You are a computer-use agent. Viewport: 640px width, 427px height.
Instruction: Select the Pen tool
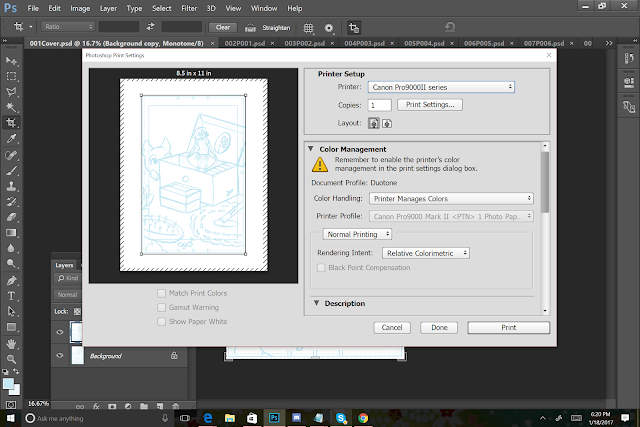click(11, 281)
